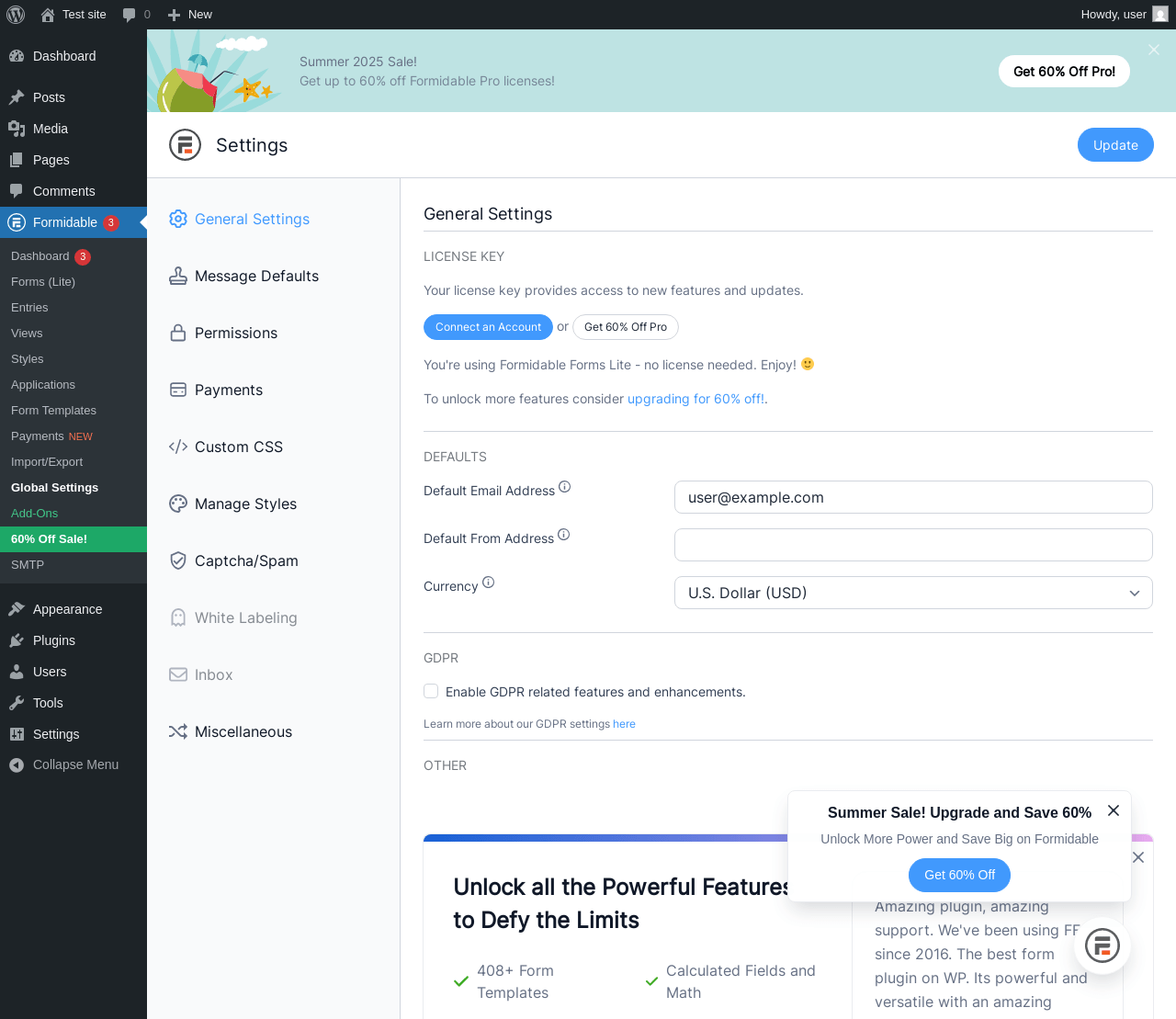Screen dimensions: 1176x1019
Task: Close the Unlock Powerful Features panel
Action: [1138, 857]
